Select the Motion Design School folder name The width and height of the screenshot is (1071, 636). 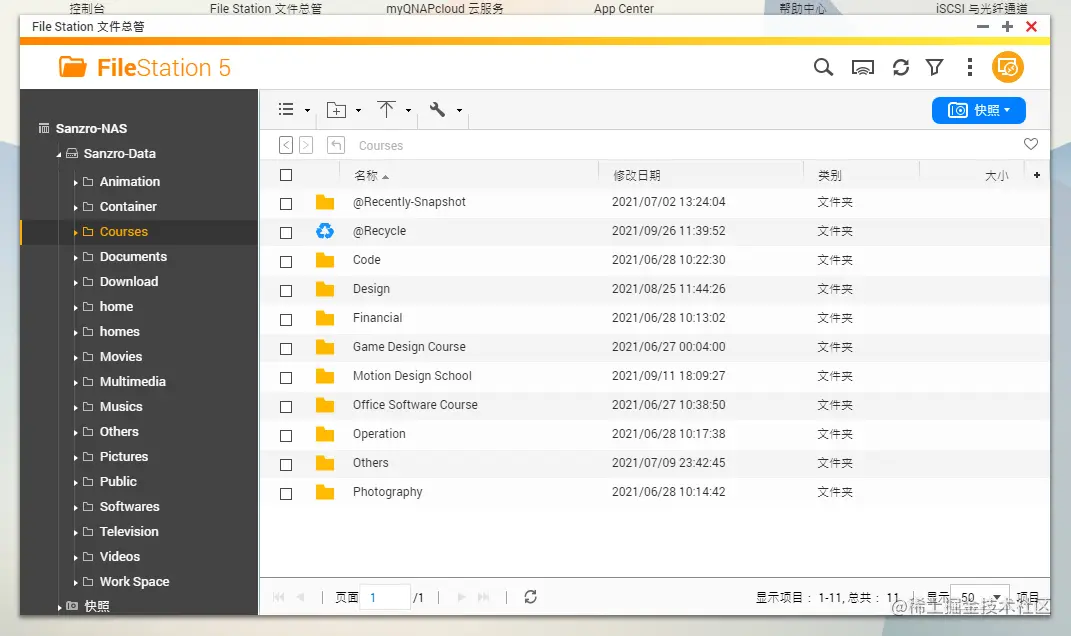point(412,376)
